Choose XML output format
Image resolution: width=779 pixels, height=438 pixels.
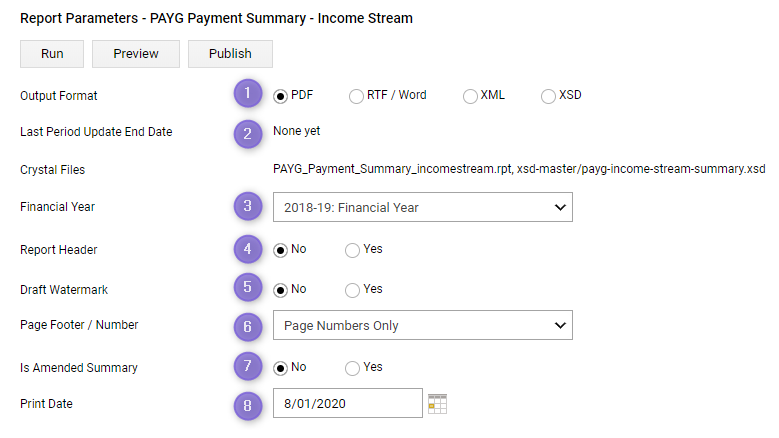pyautogui.click(x=470, y=96)
